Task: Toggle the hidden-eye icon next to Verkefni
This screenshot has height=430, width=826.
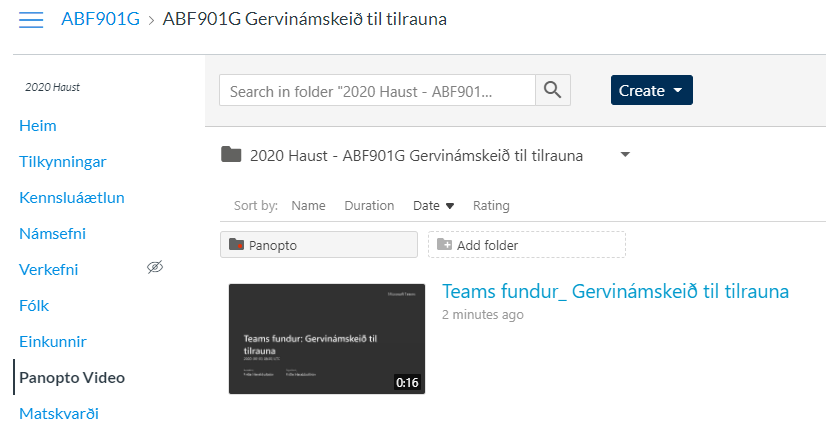Action: [x=154, y=267]
